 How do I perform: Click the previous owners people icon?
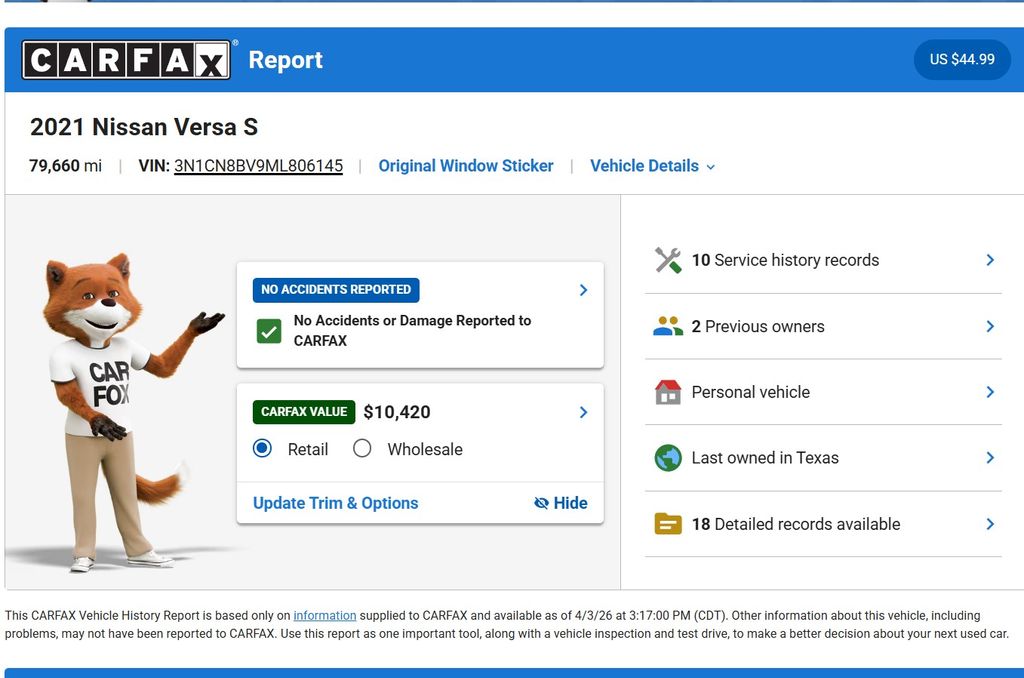pos(668,326)
